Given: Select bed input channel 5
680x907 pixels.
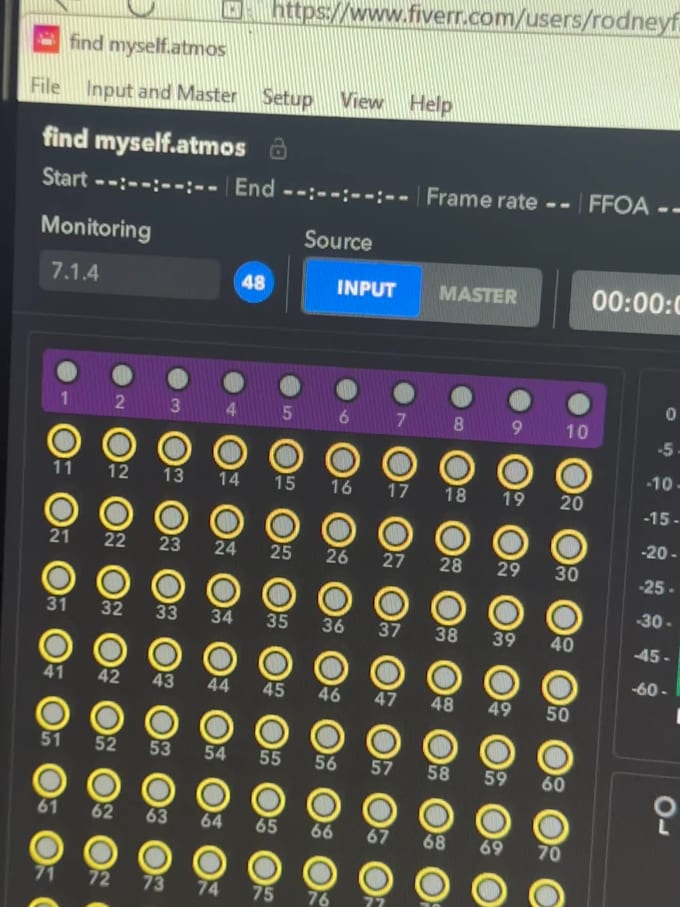Looking at the screenshot, I should (x=290, y=386).
